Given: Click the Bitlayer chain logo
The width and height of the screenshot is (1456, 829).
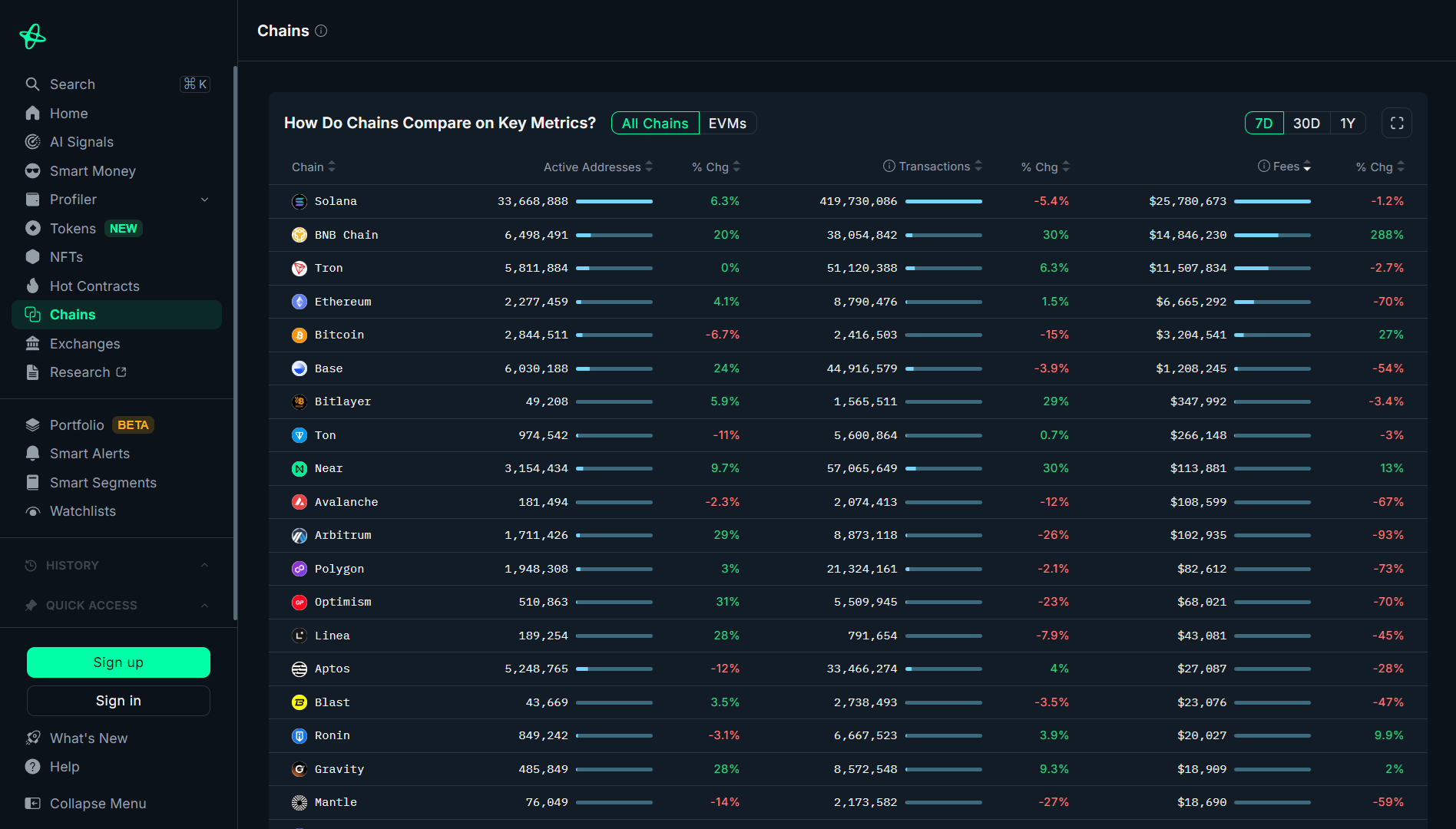Looking at the screenshot, I should click(299, 401).
